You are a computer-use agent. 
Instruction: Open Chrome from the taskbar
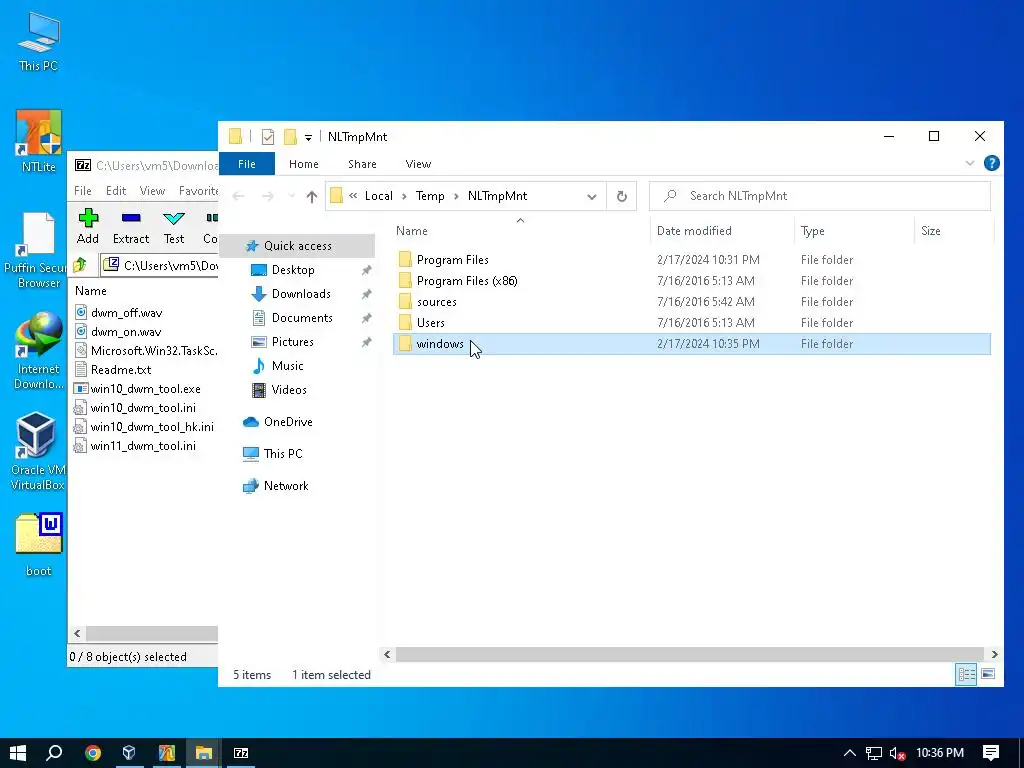pyautogui.click(x=93, y=753)
